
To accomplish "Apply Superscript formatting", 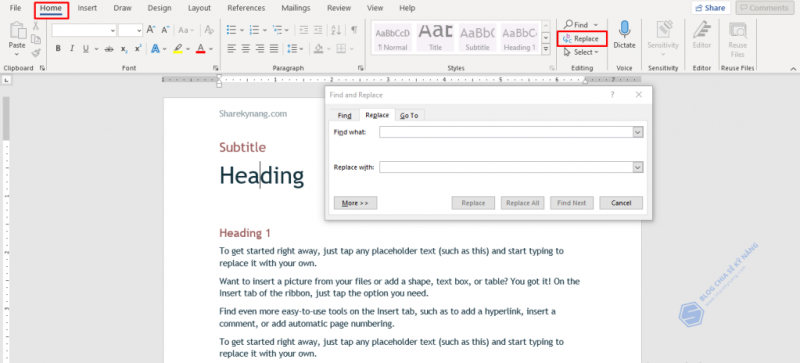I will coord(138,49).
